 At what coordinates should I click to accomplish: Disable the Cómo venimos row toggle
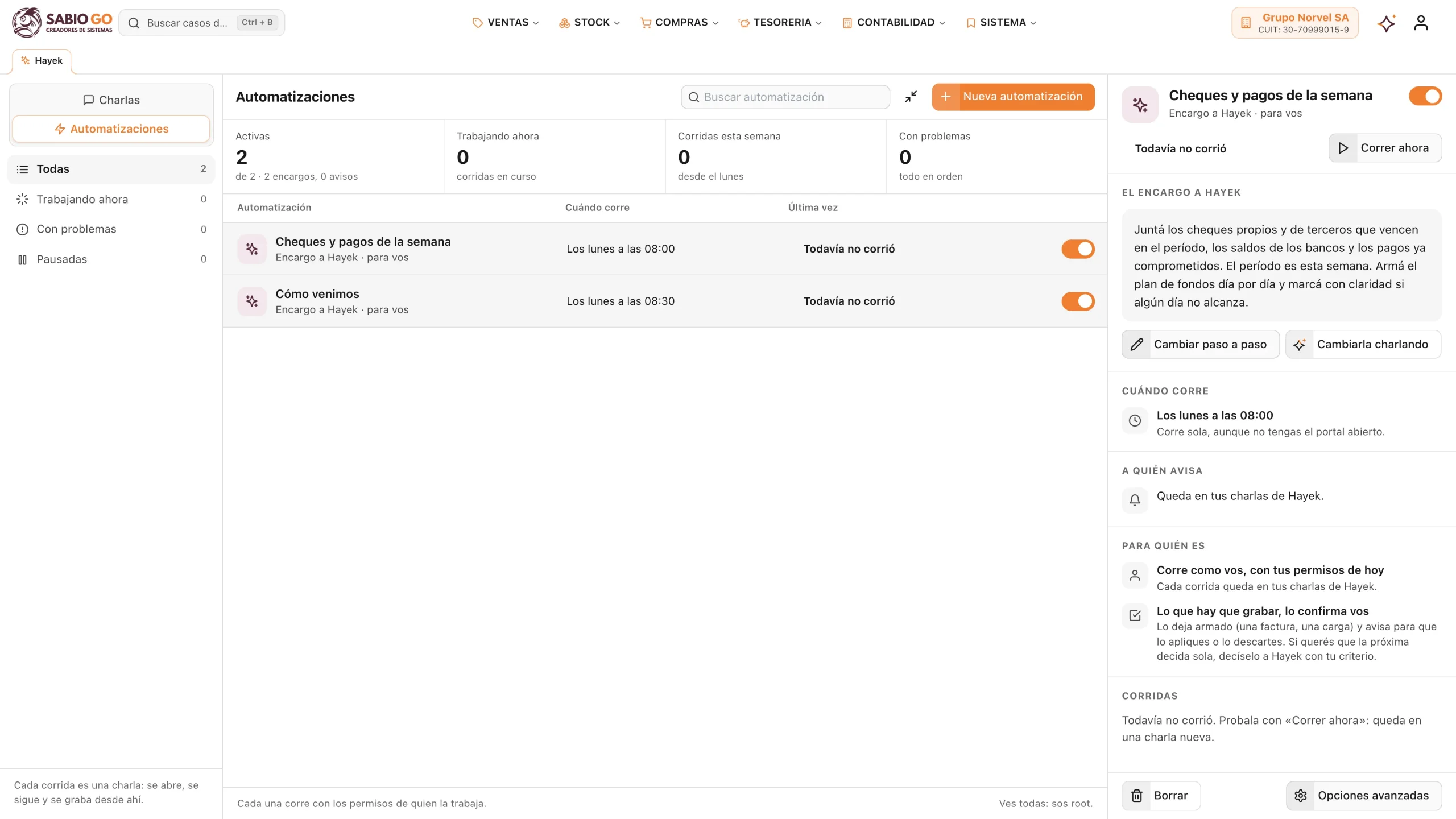point(1078,301)
